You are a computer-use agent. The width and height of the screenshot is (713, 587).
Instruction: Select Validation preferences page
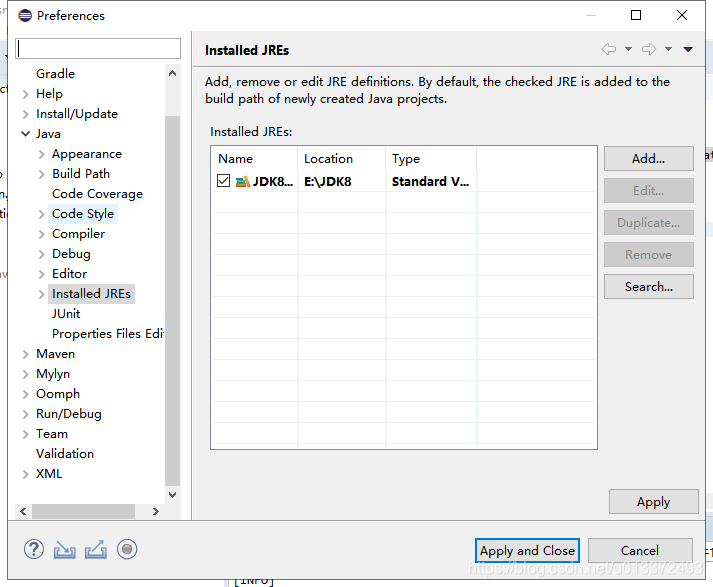(x=65, y=454)
